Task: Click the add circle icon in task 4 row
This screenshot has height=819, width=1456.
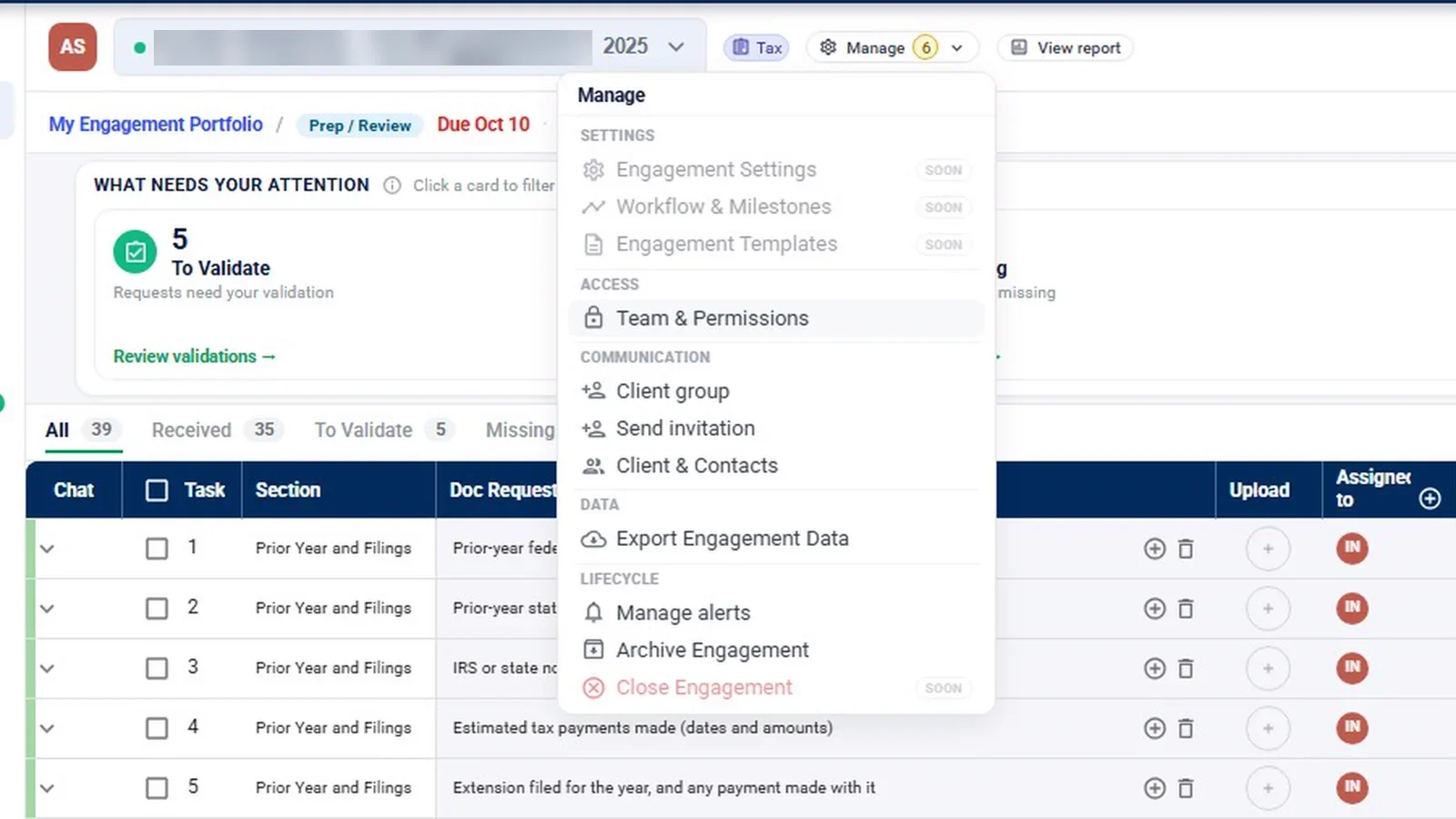Action: [1155, 729]
